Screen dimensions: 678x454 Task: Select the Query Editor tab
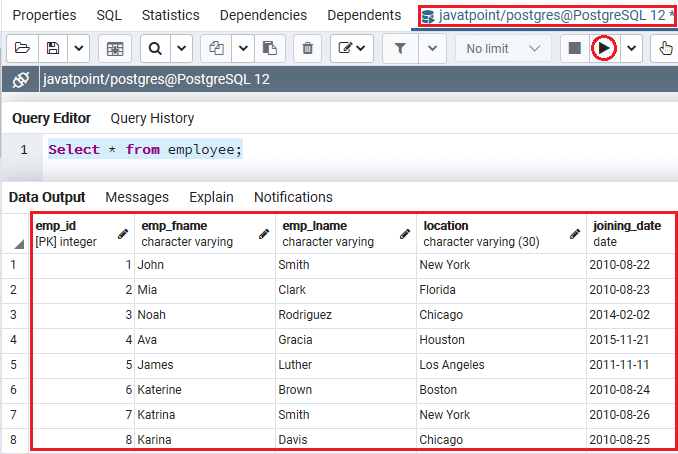[51, 118]
